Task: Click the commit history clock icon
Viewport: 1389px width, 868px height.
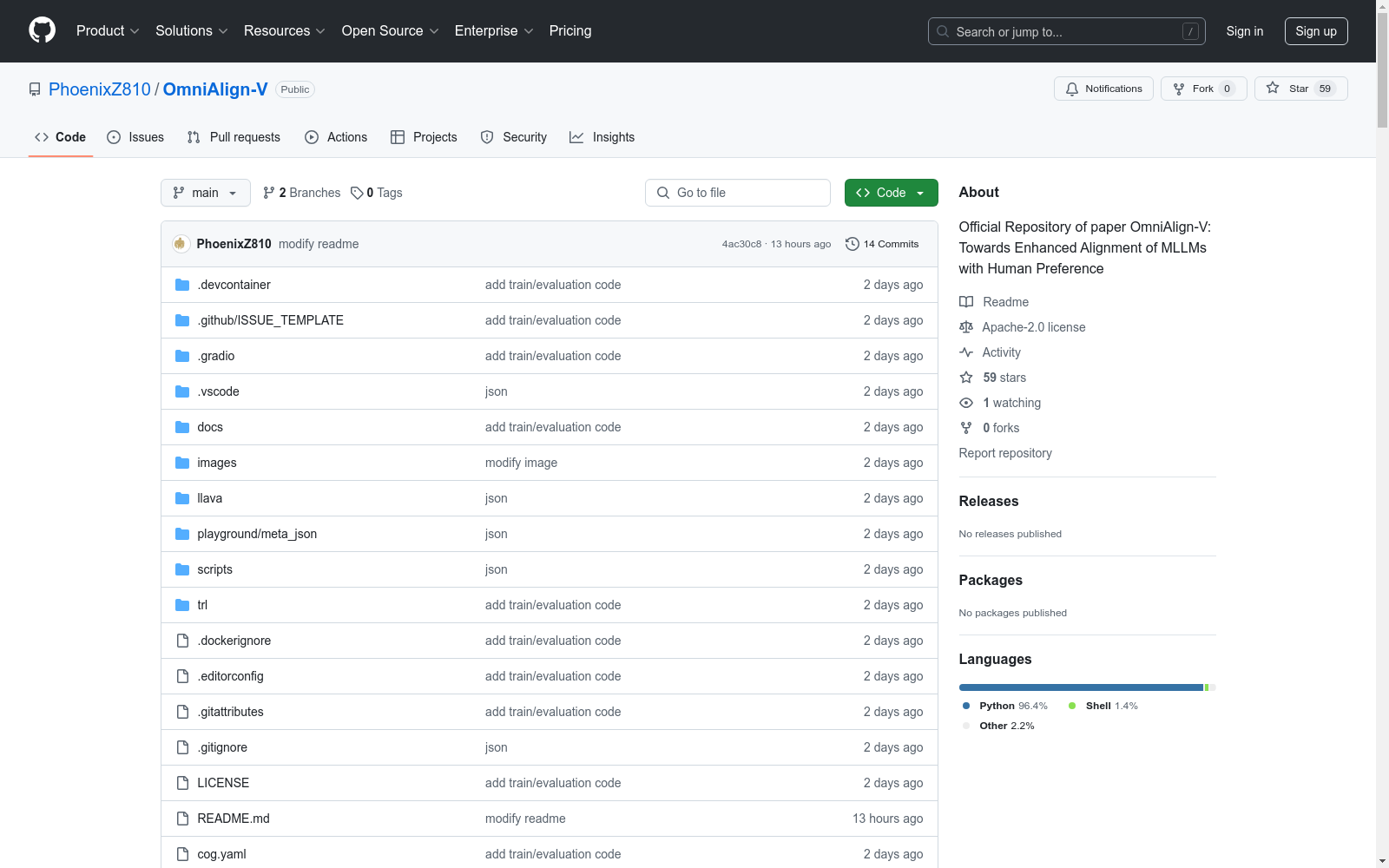Action: [851, 244]
